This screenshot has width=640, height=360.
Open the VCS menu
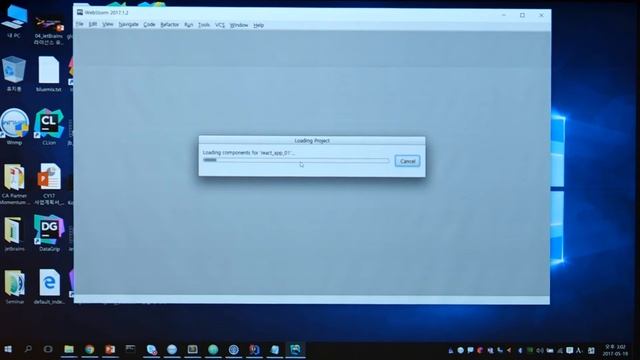point(220,25)
